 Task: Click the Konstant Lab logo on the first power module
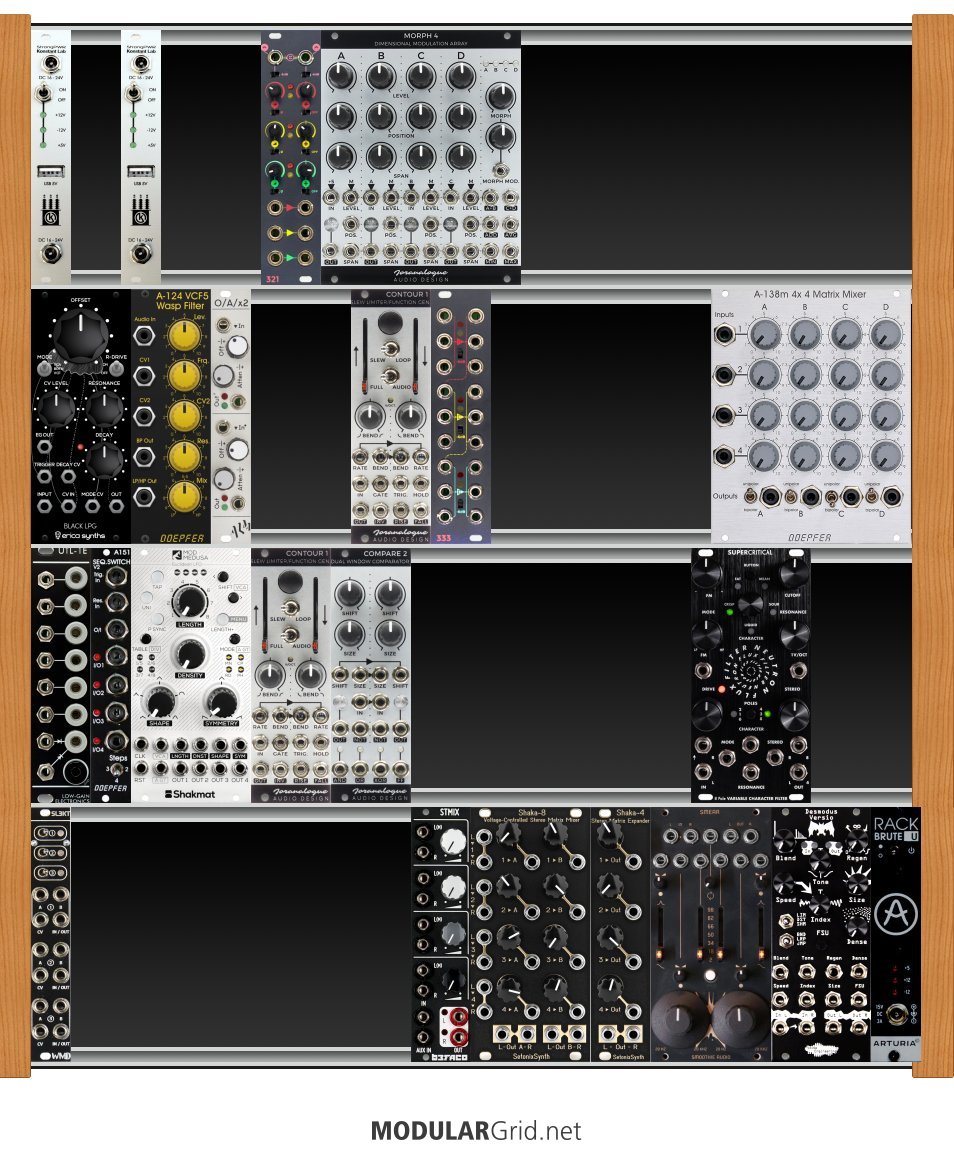point(50,212)
